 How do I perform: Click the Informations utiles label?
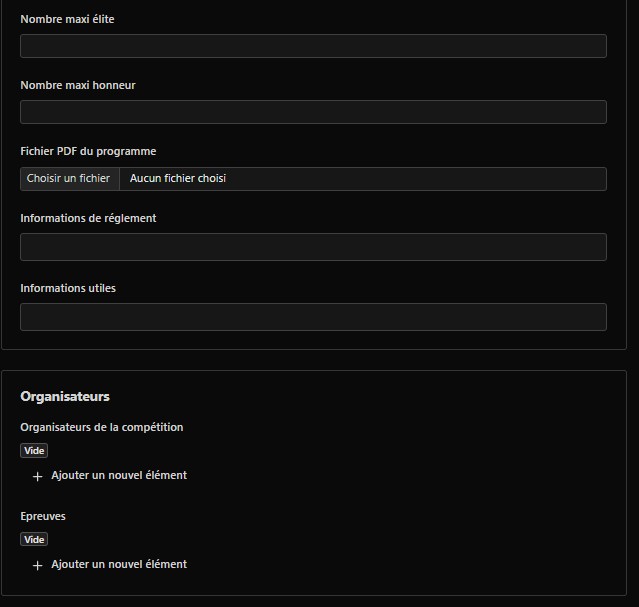pos(68,288)
